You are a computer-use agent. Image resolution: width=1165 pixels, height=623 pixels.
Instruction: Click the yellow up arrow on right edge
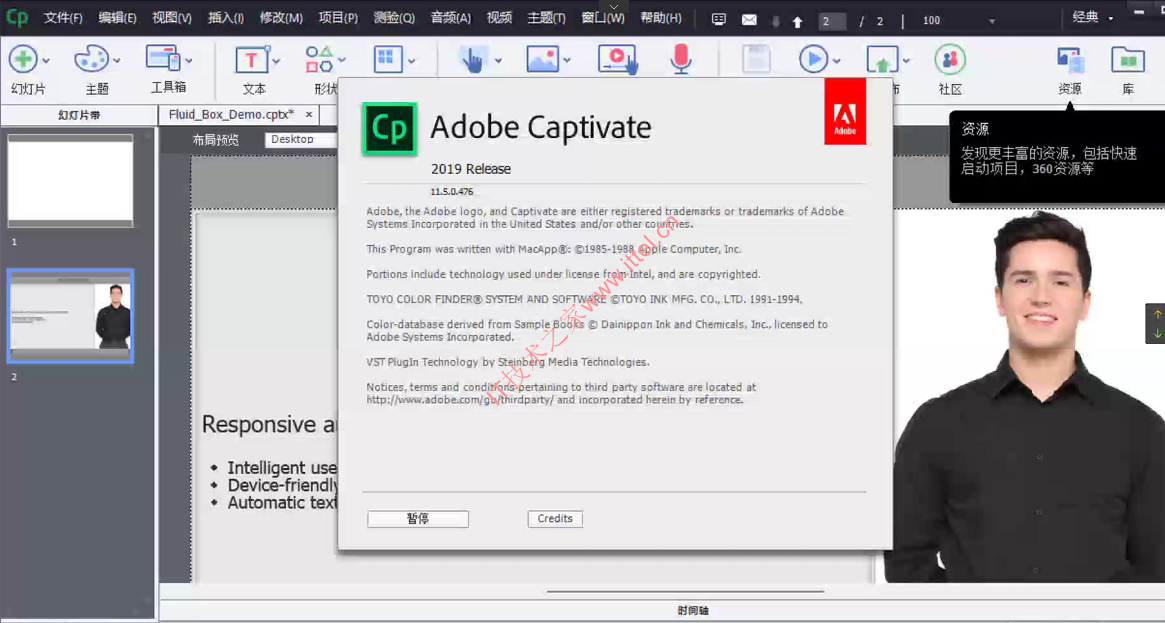tap(1158, 314)
